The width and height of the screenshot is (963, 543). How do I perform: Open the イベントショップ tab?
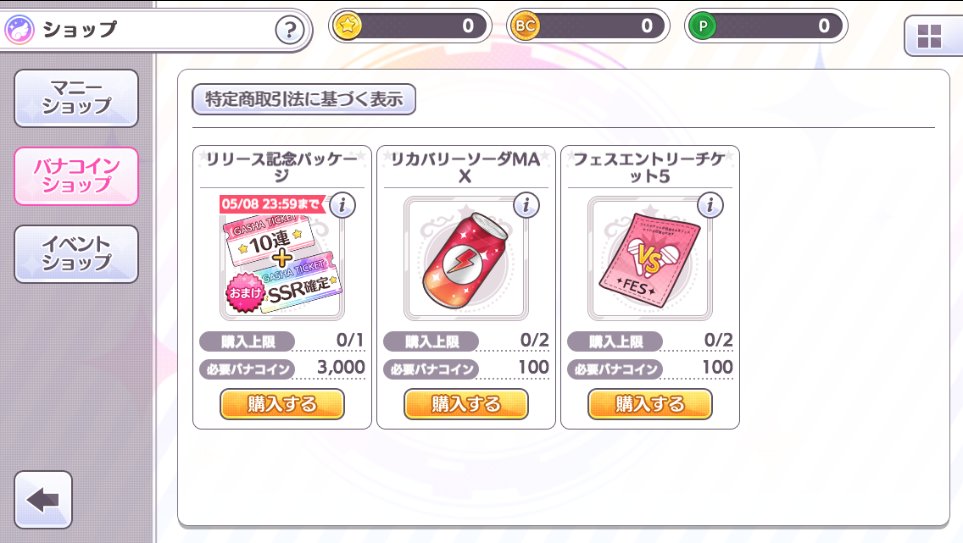click(x=76, y=254)
